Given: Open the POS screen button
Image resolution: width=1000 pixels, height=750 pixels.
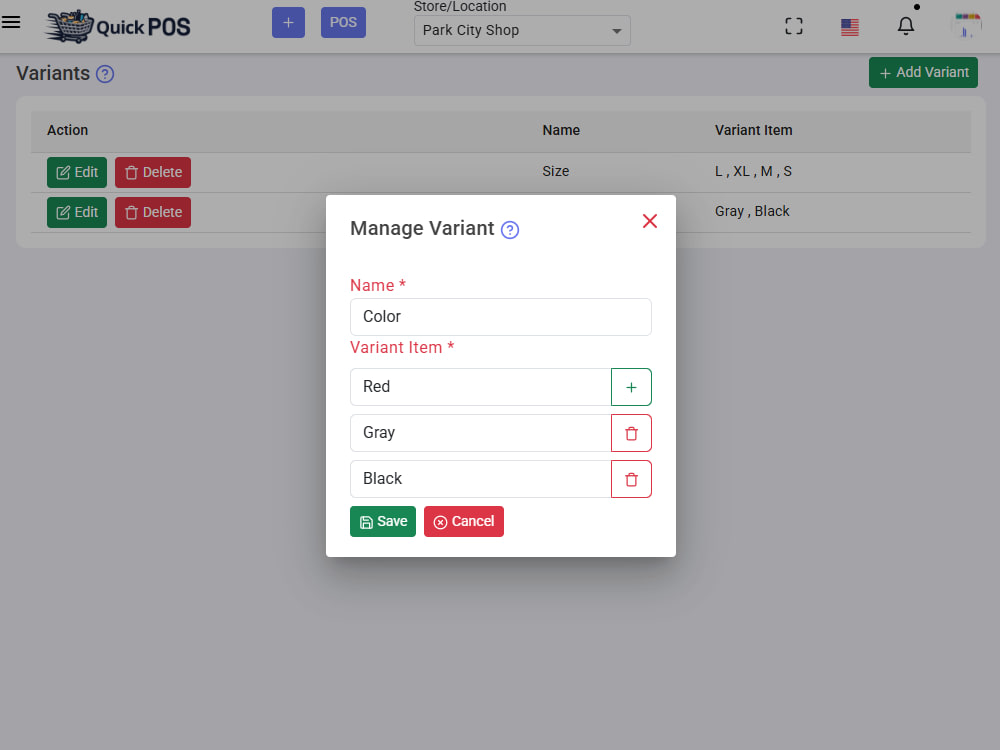Looking at the screenshot, I should pos(343,22).
